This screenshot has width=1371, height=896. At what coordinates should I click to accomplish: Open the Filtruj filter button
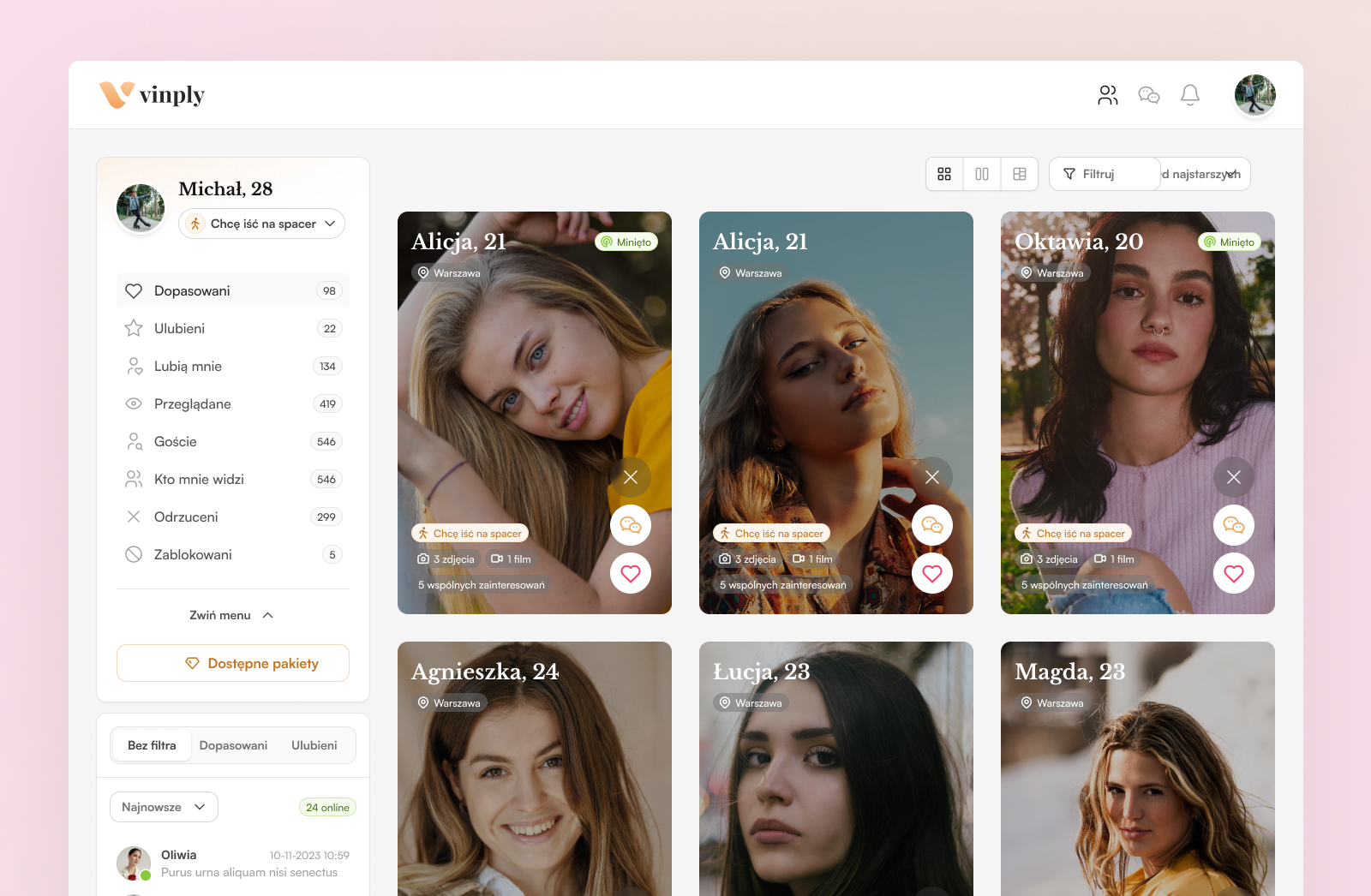pyautogui.click(x=1105, y=174)
